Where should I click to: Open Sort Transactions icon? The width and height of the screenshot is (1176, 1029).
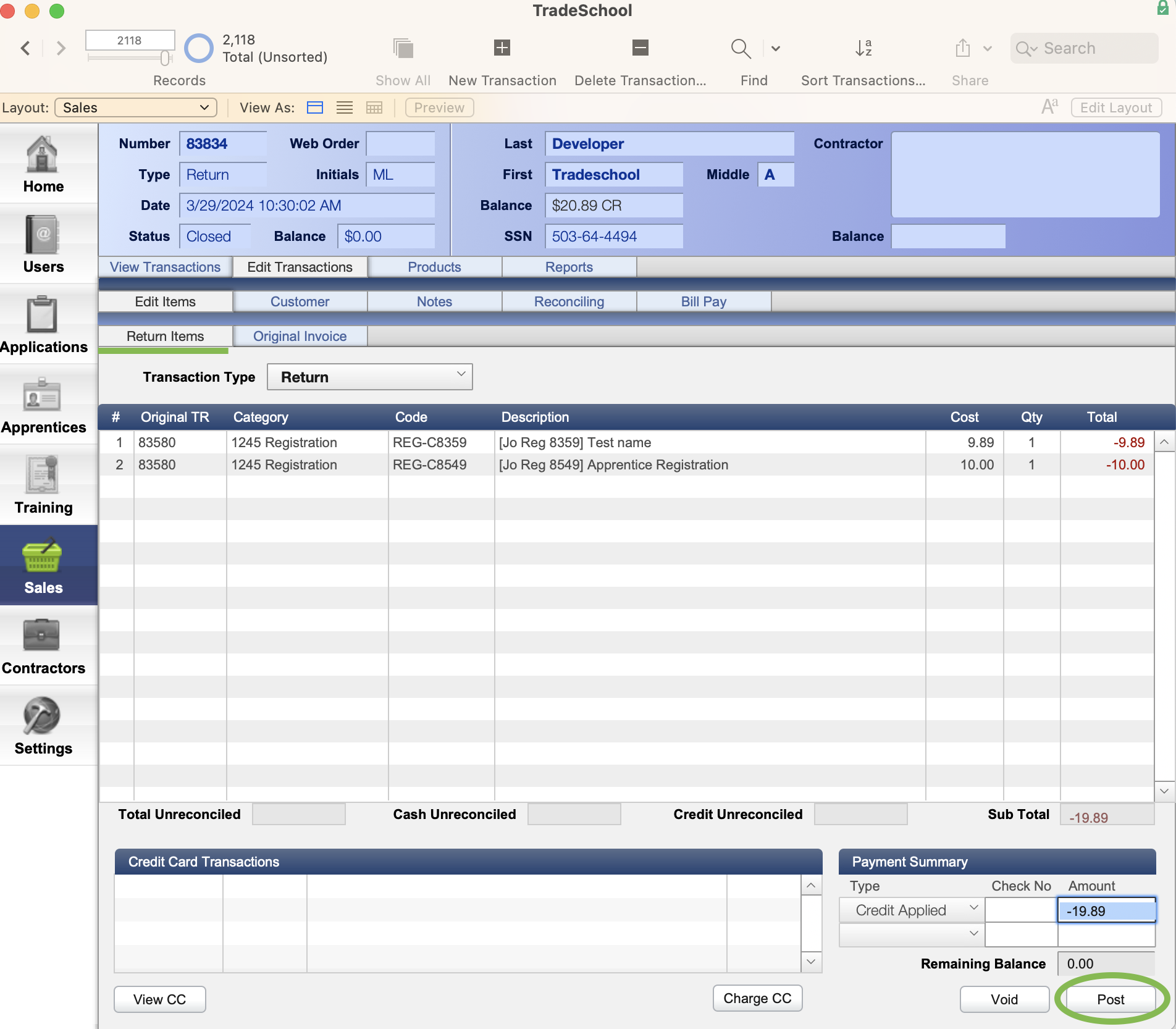pyautogui.click(x=863, y=48)
